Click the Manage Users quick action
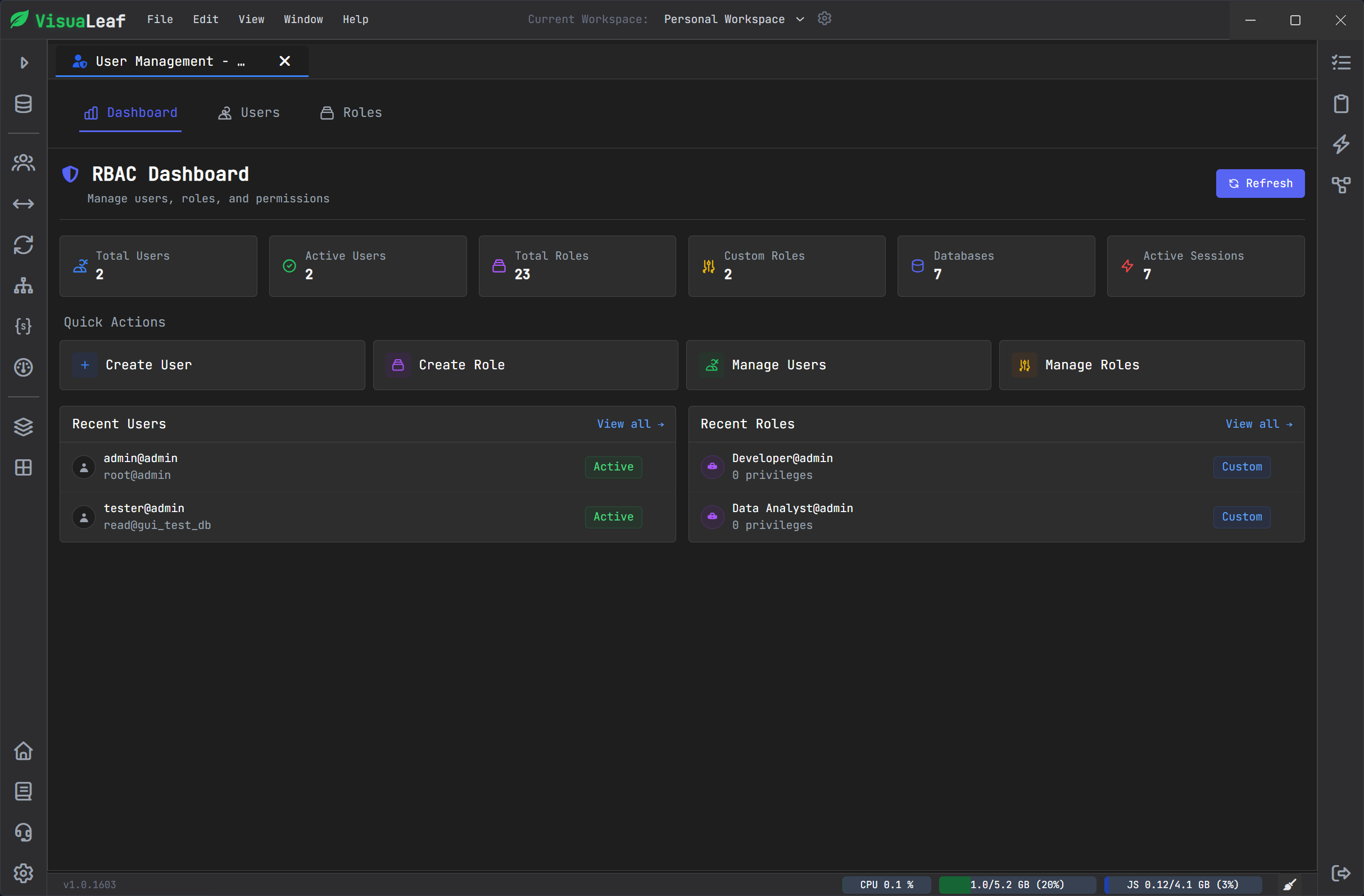This screenshot has width=1364, height=896. [x=839, y=365]
